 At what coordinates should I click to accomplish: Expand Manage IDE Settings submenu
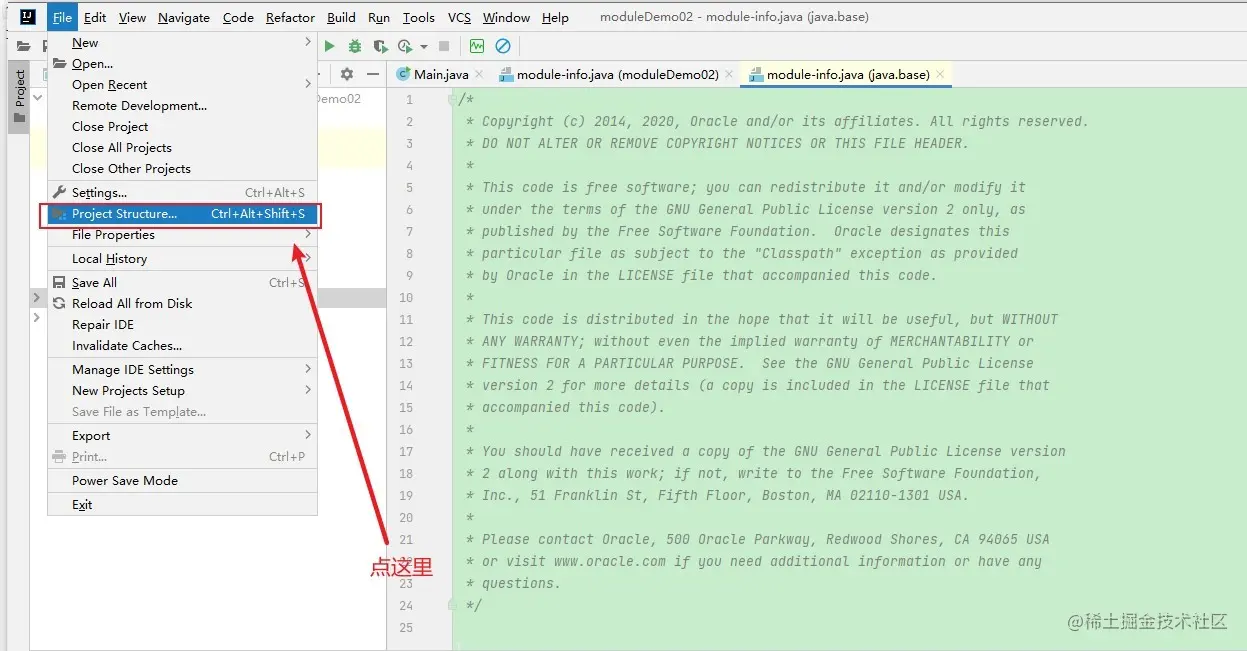(x=183, y=370)
